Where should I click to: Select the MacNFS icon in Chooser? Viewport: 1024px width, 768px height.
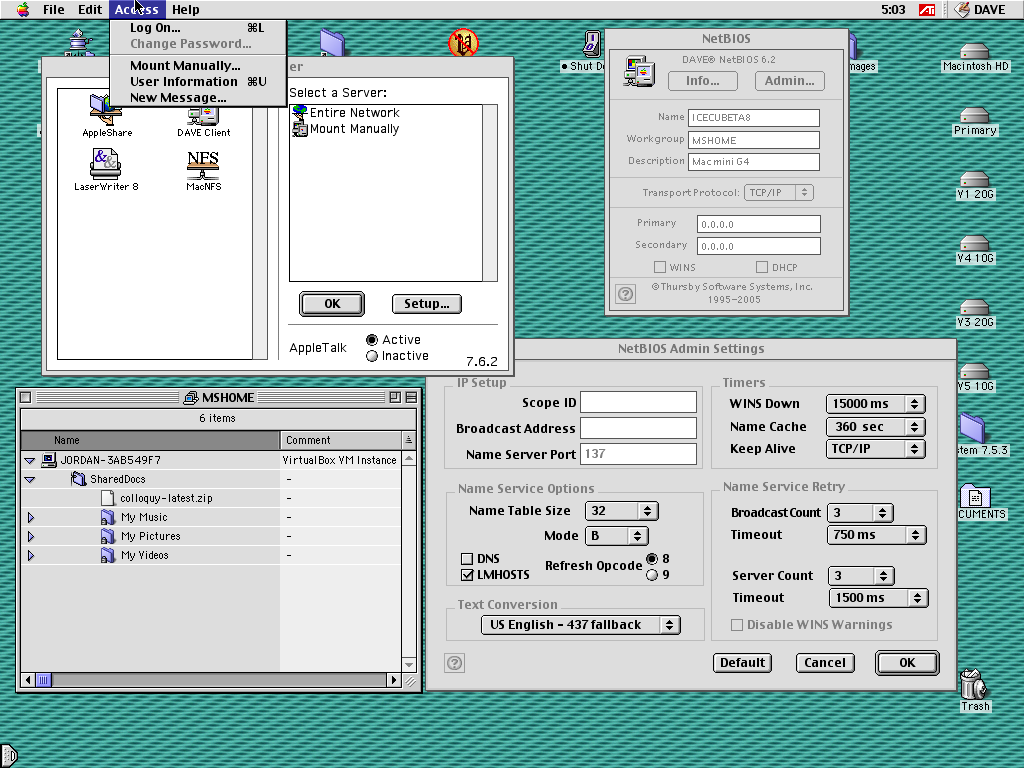click(203, 164)
